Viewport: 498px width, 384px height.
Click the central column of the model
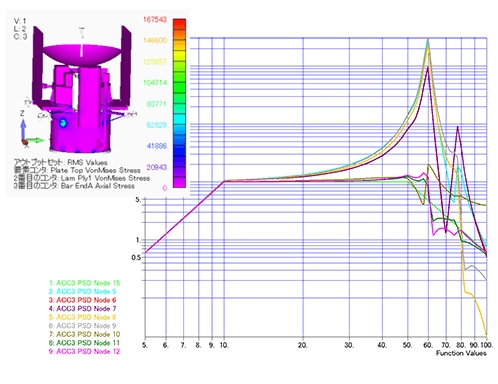pos(89,96)
